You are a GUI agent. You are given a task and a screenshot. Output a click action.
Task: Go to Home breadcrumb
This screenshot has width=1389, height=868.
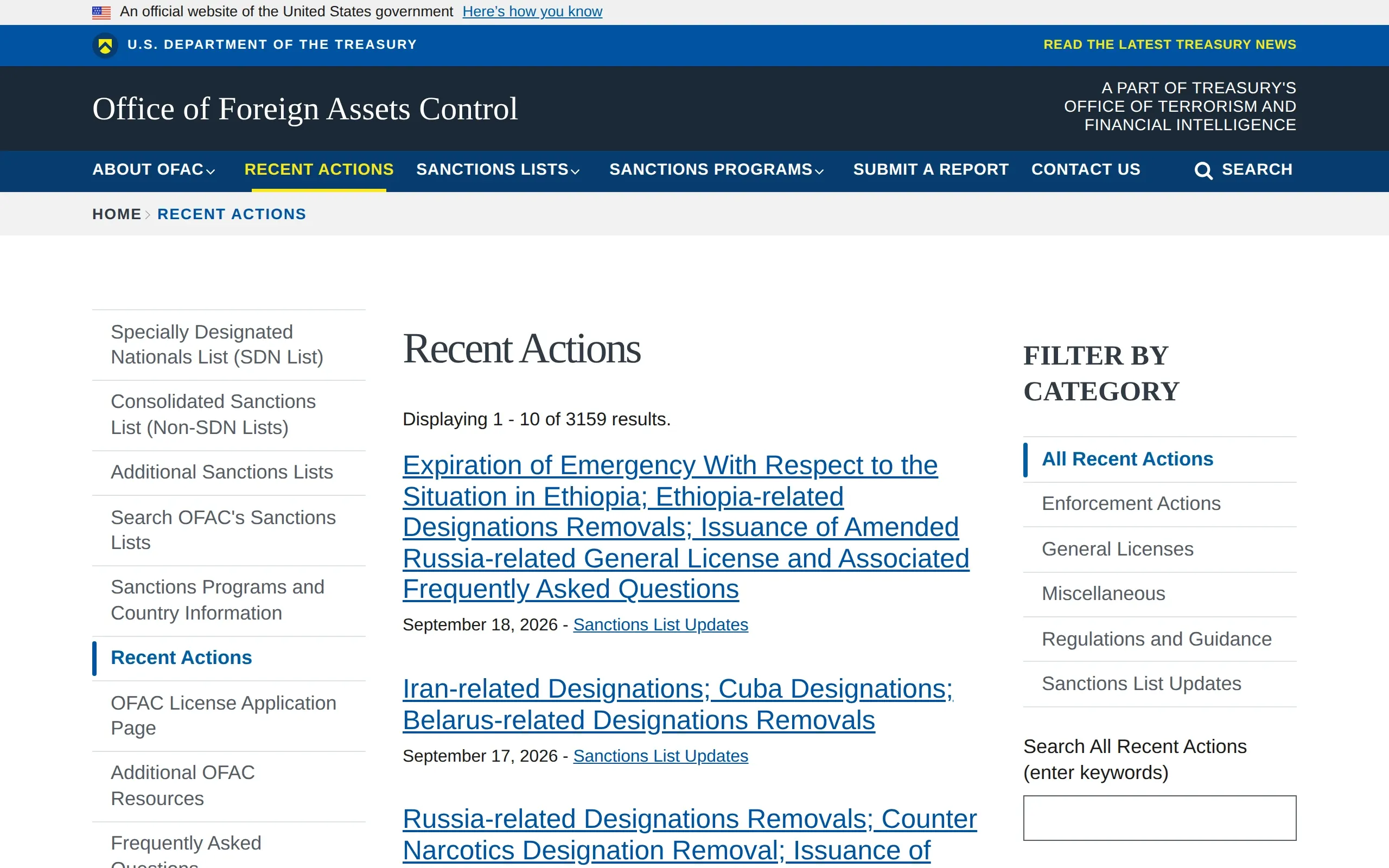click(x=117, y=214)
